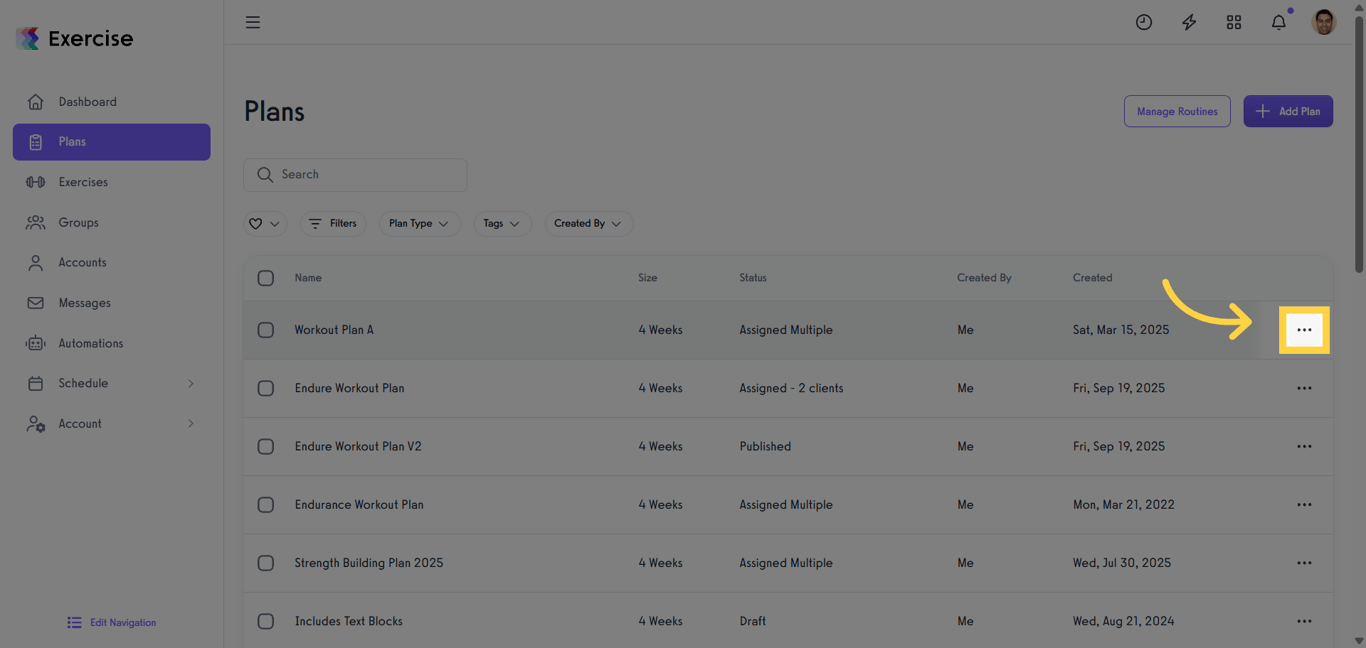This screenshot has height=648, width=1366.
Task: Expand the Account submenu chevron
Action: tap(191, 424)
